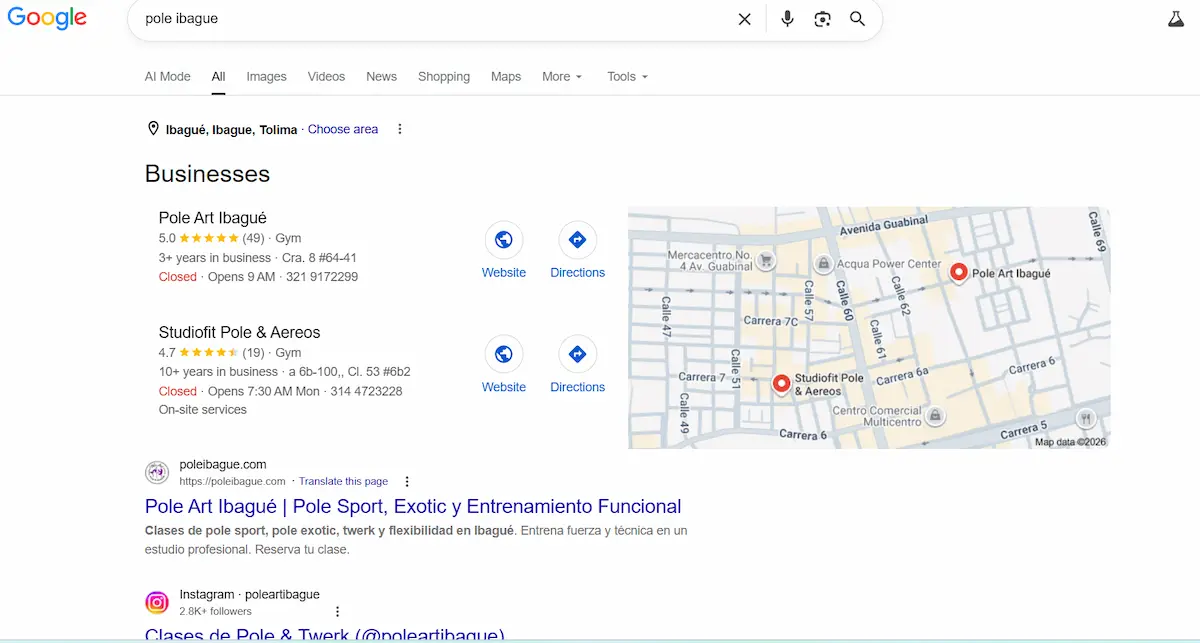Open the Pole Art Ibagué business listing title
1200x643 pixels.
[x=212, y=218]
